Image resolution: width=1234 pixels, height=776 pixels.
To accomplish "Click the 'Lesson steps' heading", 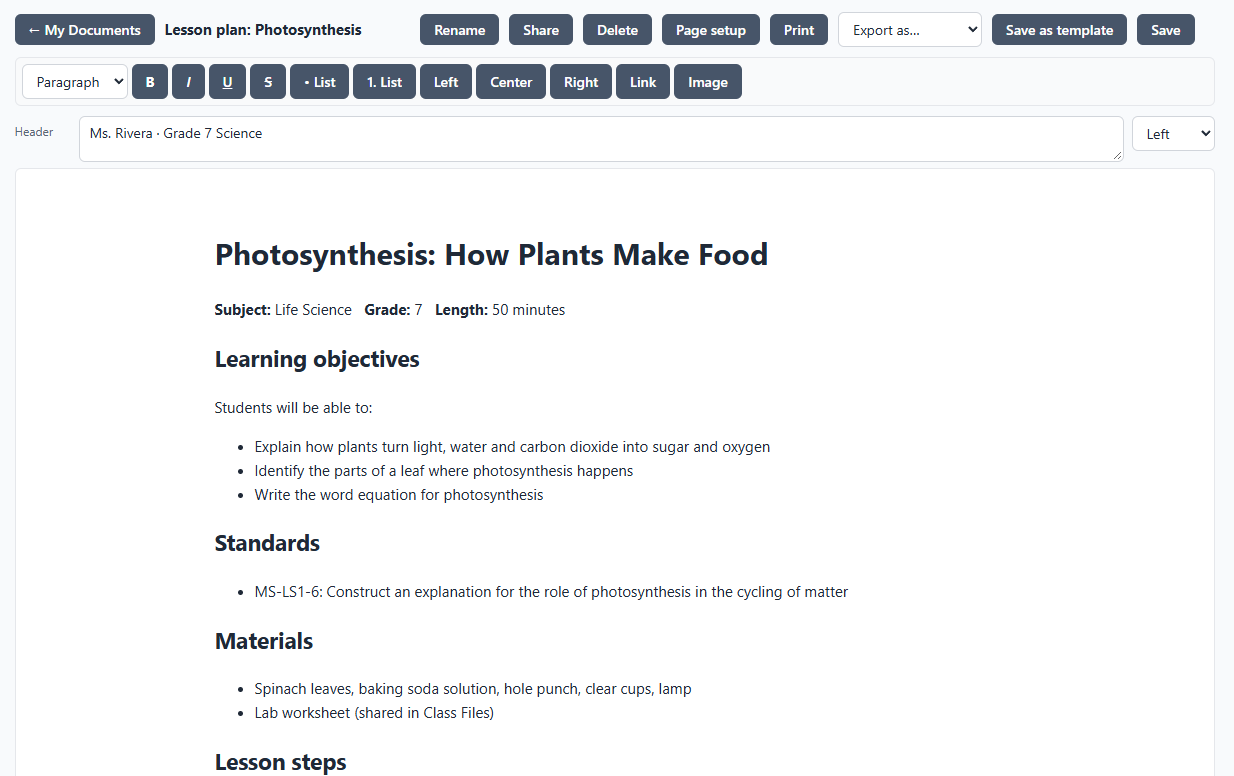I will pyautogui.click(x=280, y=762).
